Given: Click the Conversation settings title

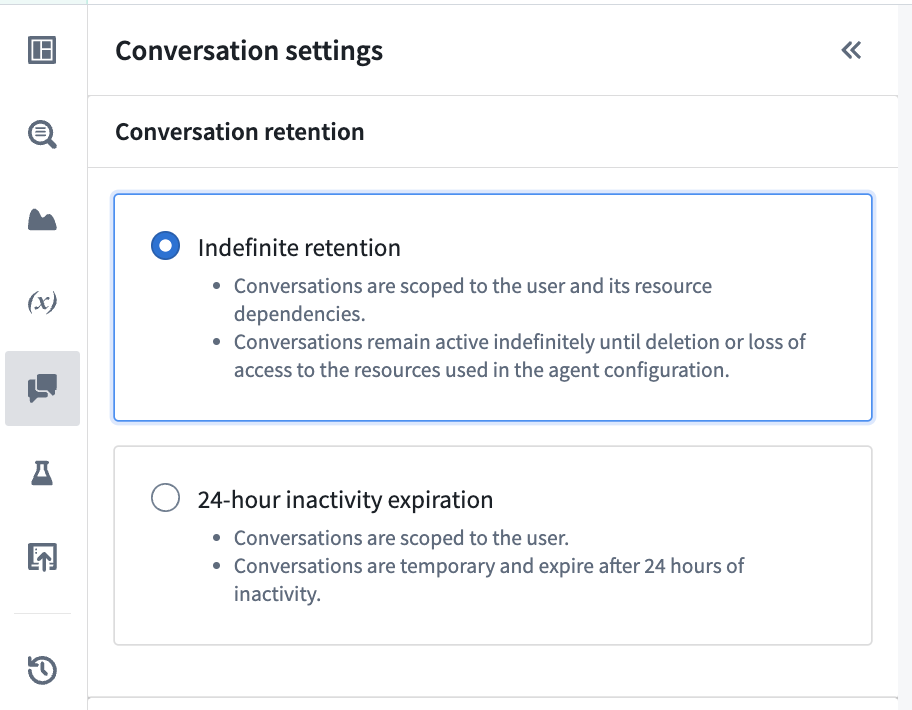Looking at the screenshot, I should point(249,51).
